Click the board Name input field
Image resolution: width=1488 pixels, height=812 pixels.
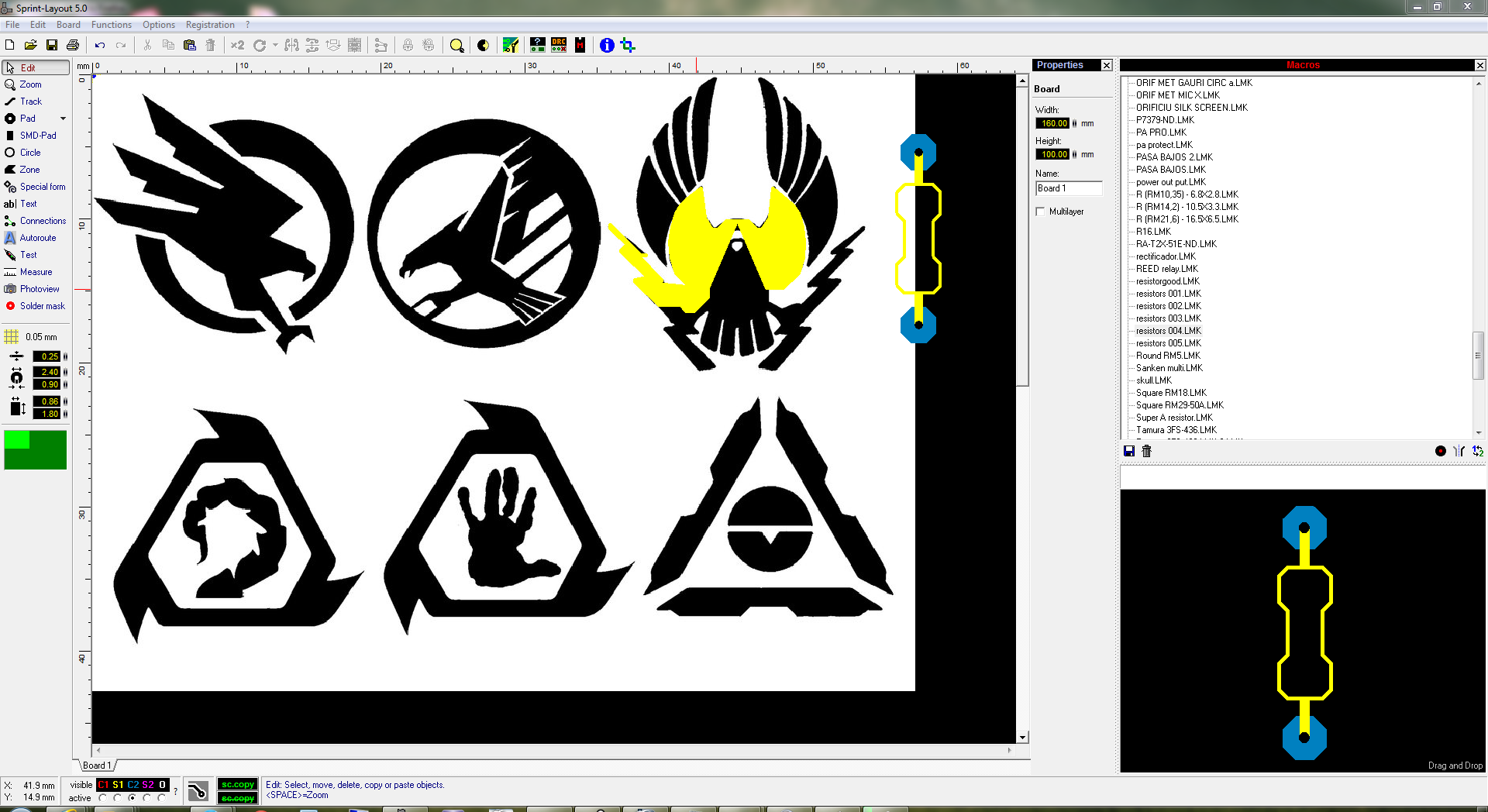coord(1069,188)
